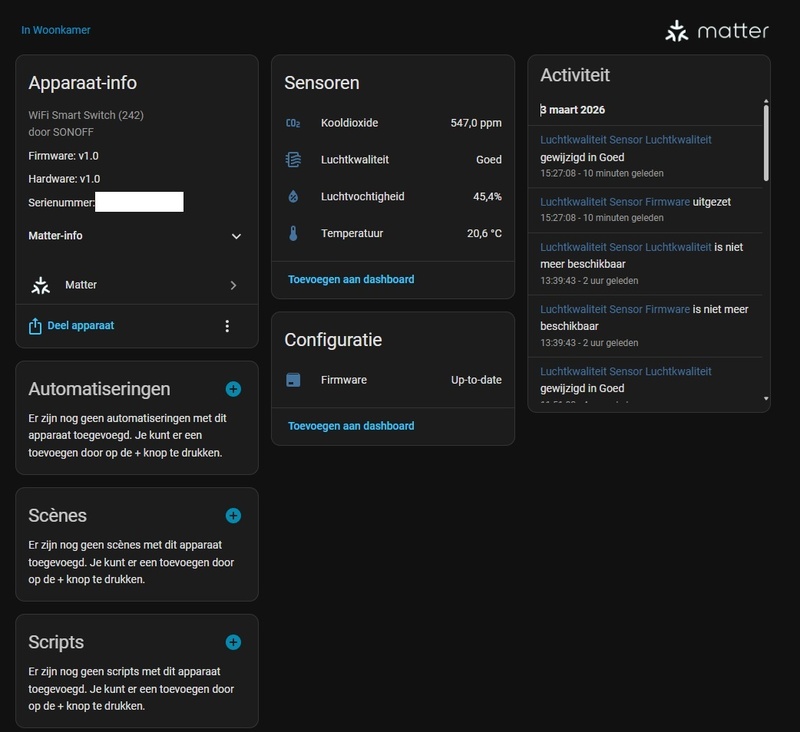Click Toevoegen aan dashboard under Configuratie
The height and width of the screenshot is (732, 800).
tap(350, 425)
